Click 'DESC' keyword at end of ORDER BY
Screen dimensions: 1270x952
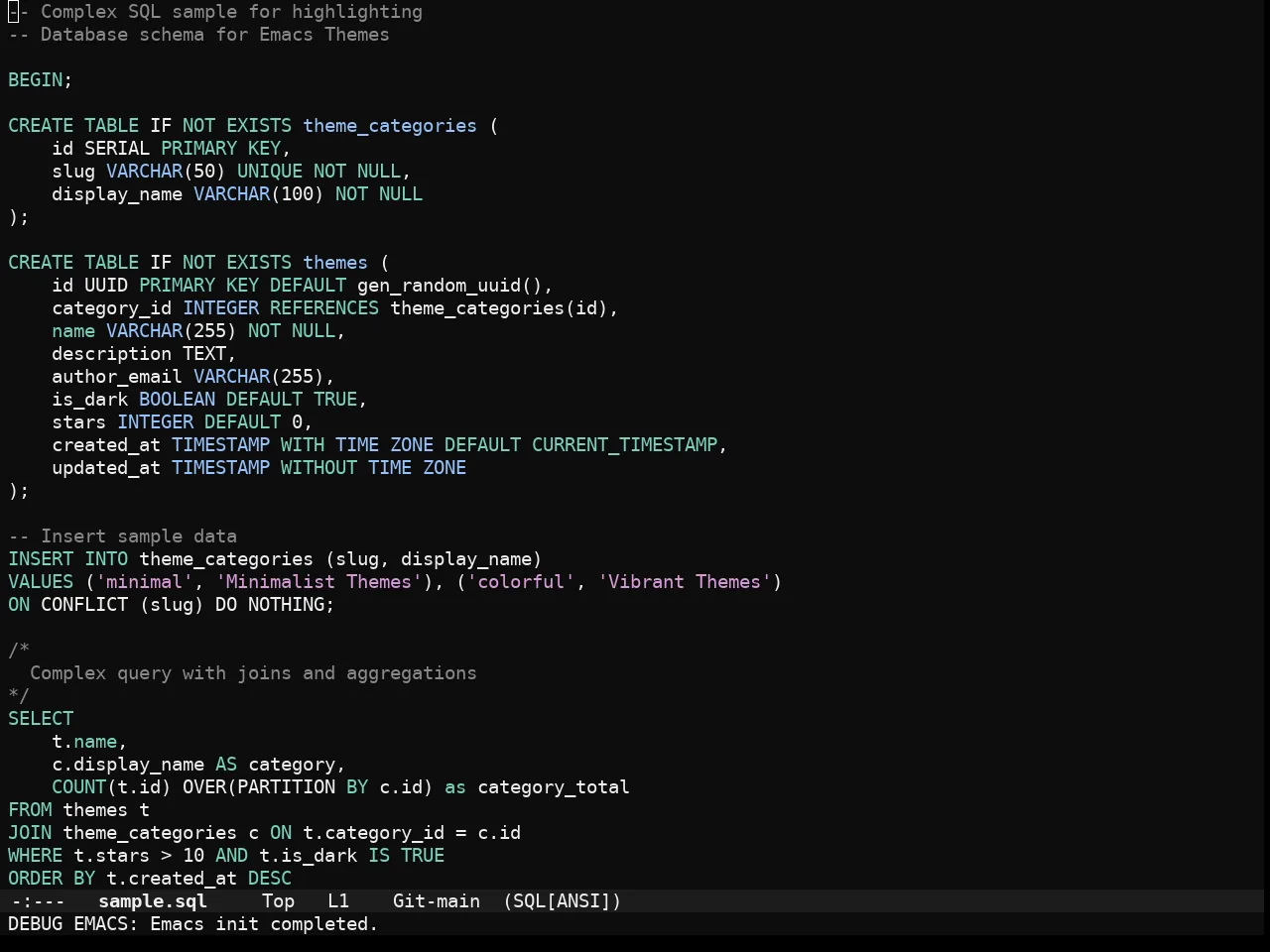(x=270, y=879)
